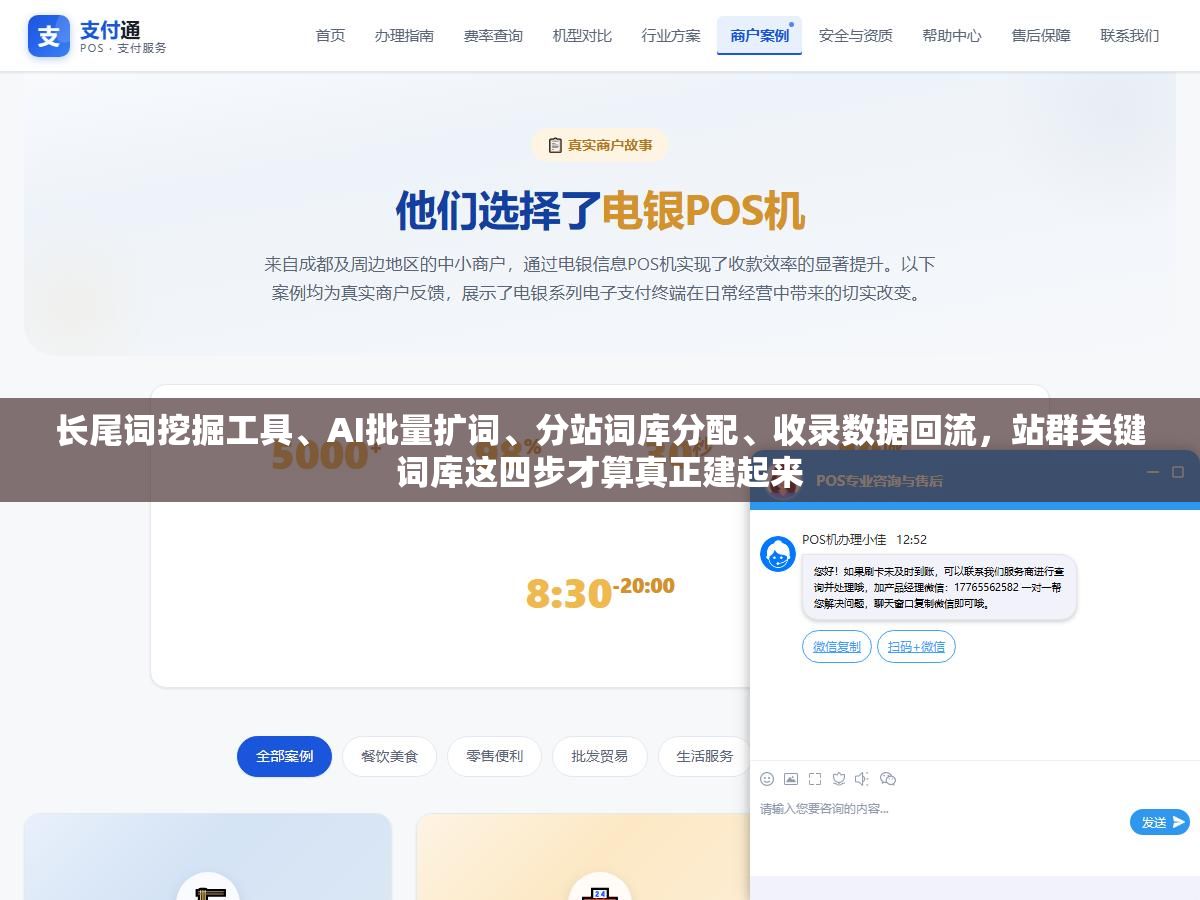
Task: Click the 支付通 logo icon
Action: click(x=49, y=36)
